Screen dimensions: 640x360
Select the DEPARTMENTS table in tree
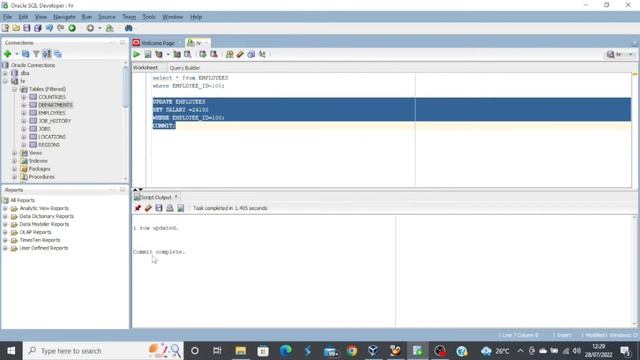tap(55, 105)
